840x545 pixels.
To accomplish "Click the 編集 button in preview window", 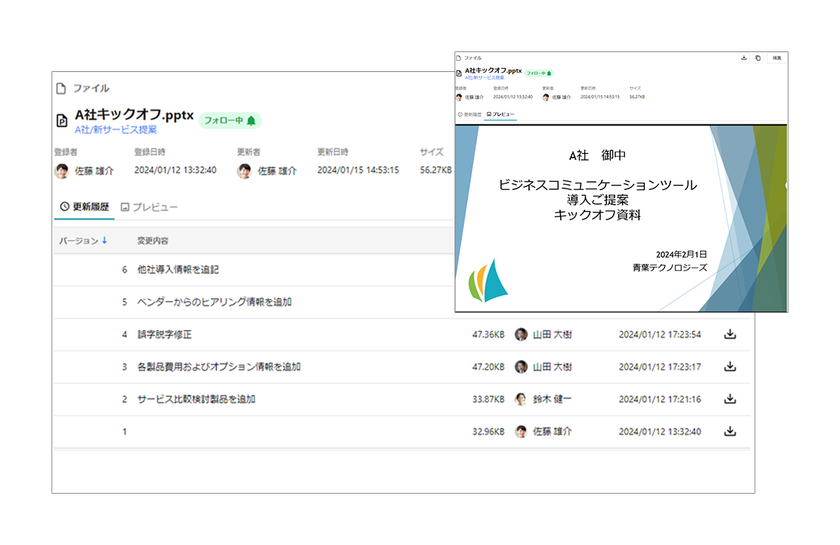I will point(777,58).
